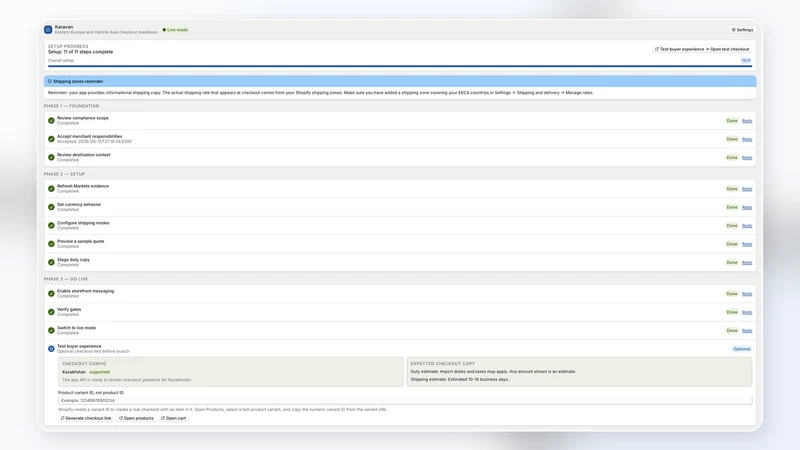Redo the Refresh Markets evidence step
Screen dimensions: 800x450
tap(747, 189)
